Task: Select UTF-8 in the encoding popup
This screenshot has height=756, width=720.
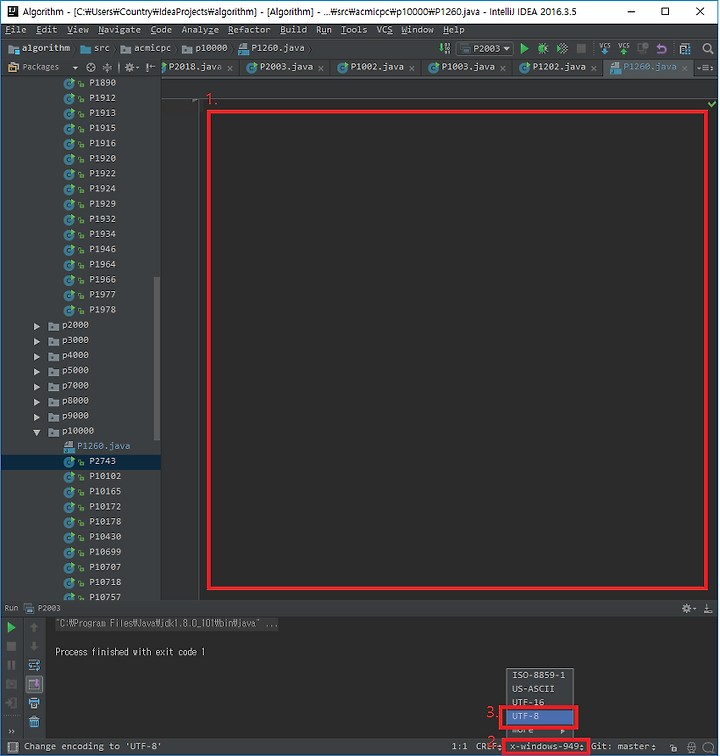Action: 540,716
